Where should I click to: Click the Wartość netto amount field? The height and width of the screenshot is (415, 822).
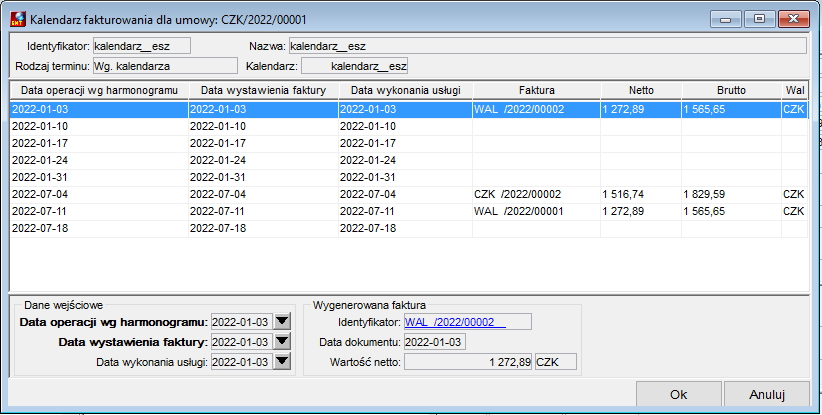click(x=468, y=362)
